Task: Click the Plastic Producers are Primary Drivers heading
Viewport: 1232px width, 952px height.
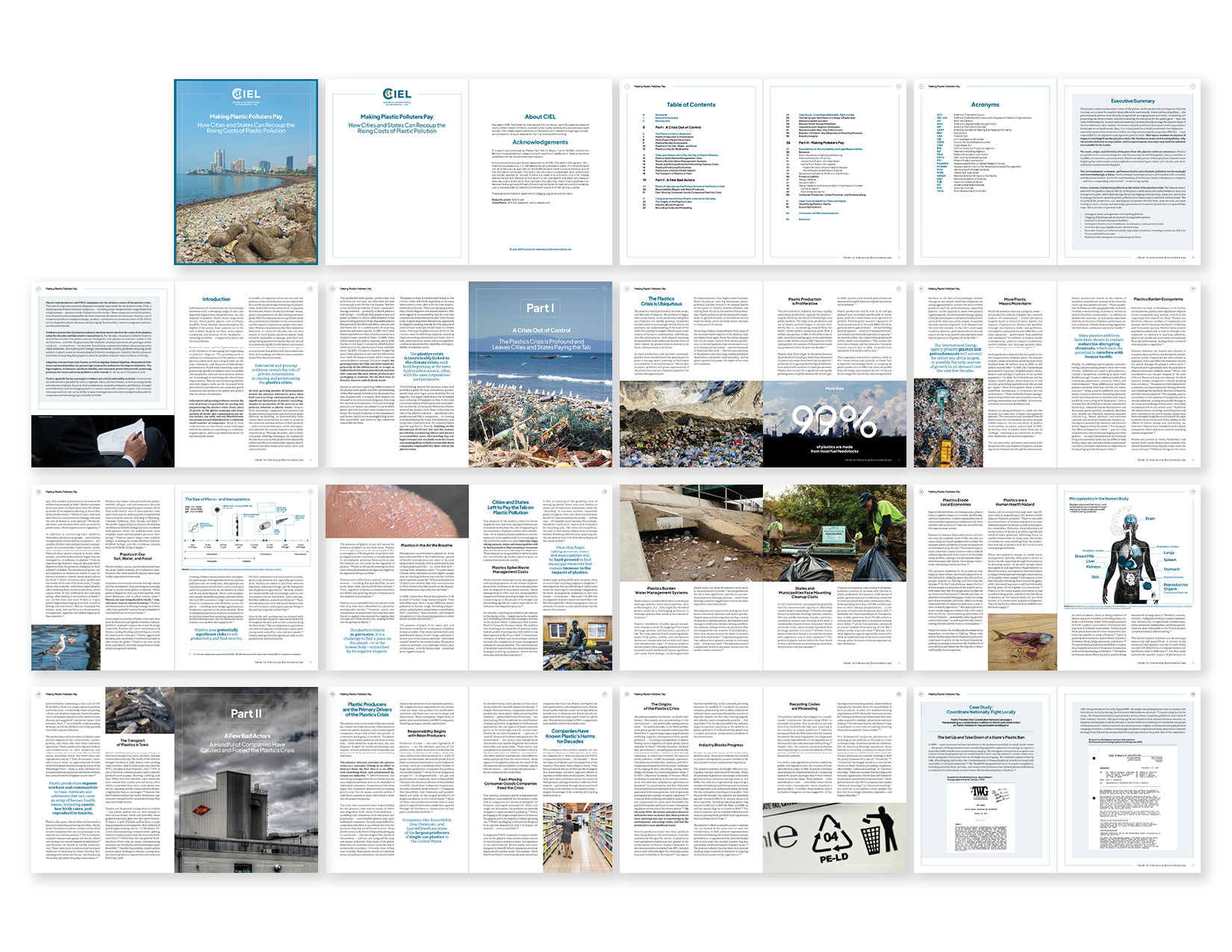Action: pos(367,709)
